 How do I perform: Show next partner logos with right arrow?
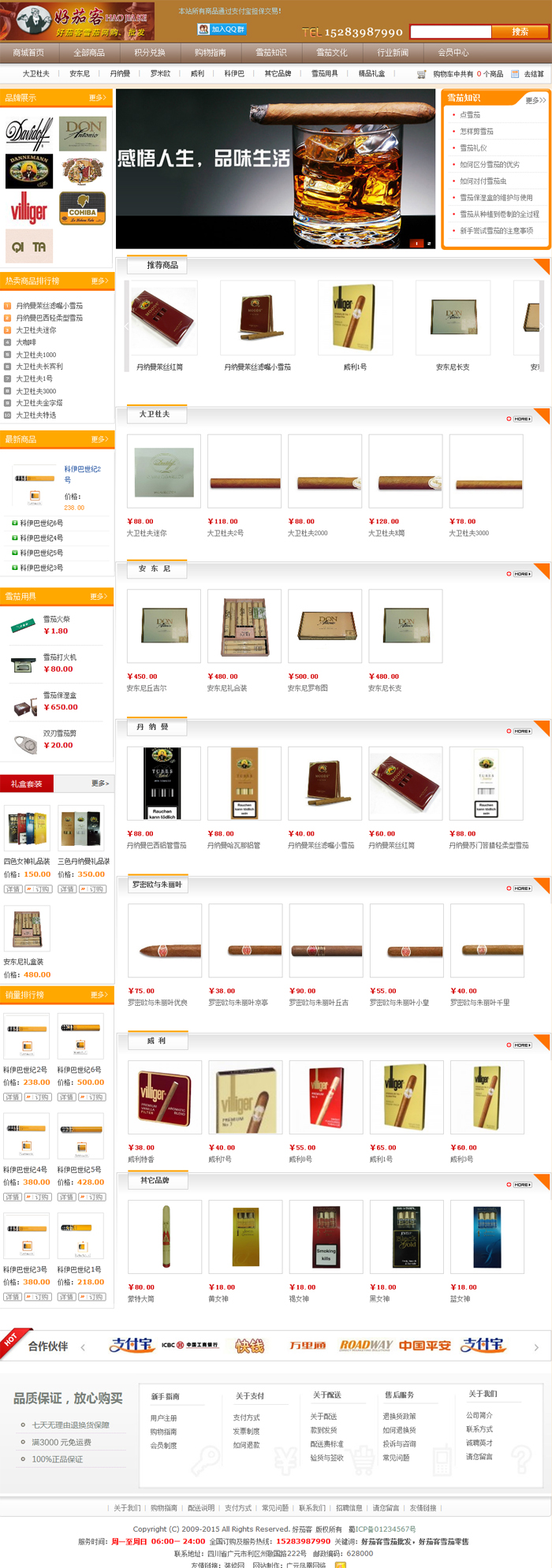537,1347
